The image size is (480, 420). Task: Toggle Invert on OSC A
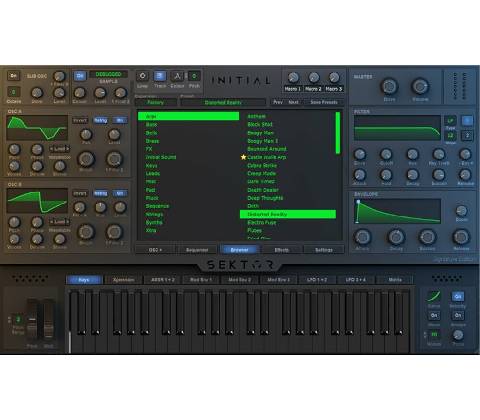(x=80, y=120)
